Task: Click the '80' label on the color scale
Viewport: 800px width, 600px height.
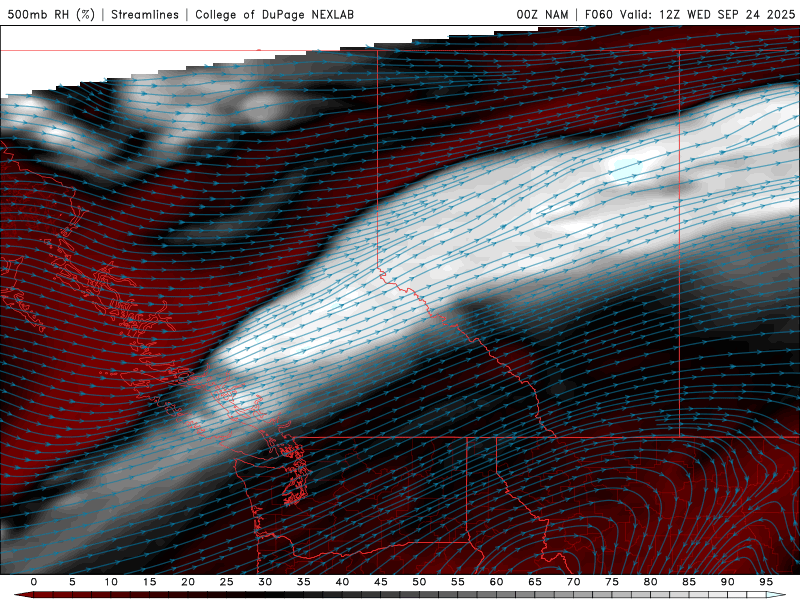Action: point(651,582)
